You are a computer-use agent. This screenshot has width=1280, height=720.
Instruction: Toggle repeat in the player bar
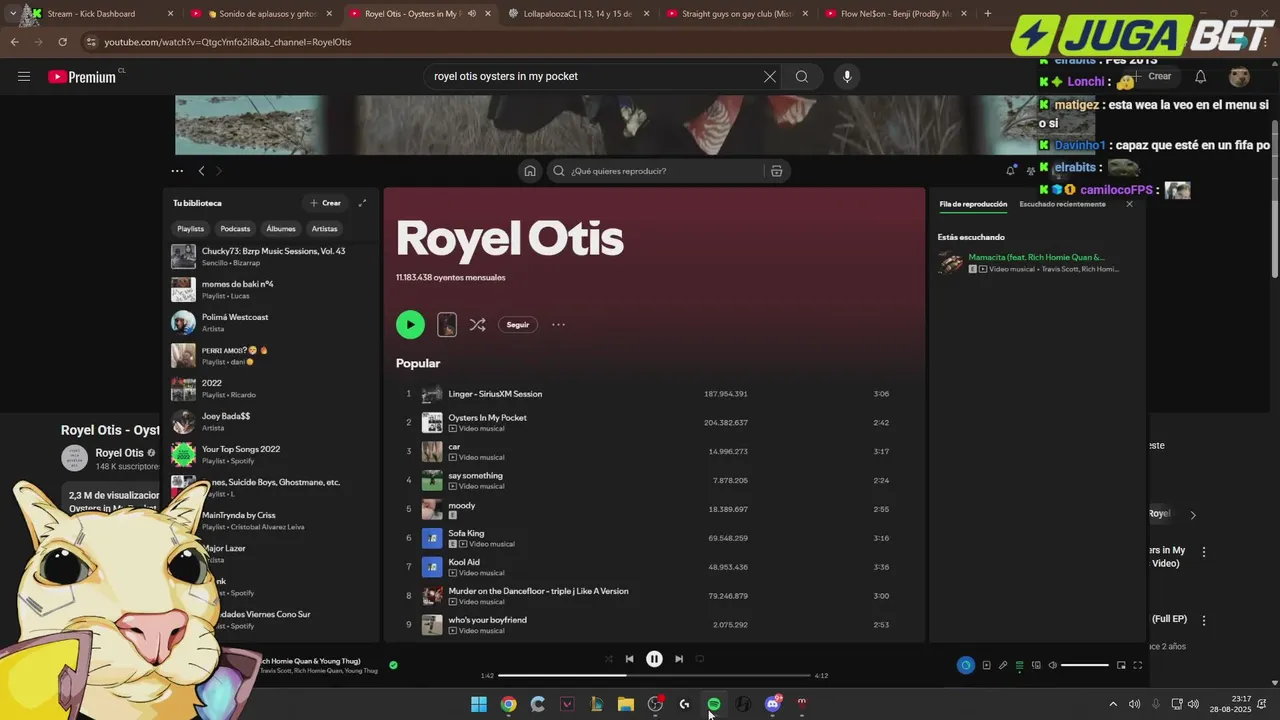pos(700,659)
